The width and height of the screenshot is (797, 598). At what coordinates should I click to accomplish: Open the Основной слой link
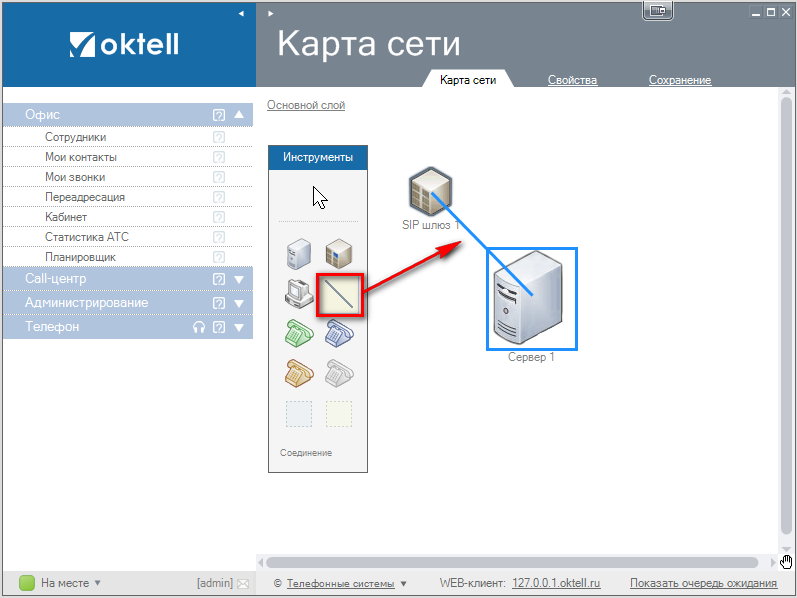306,105
